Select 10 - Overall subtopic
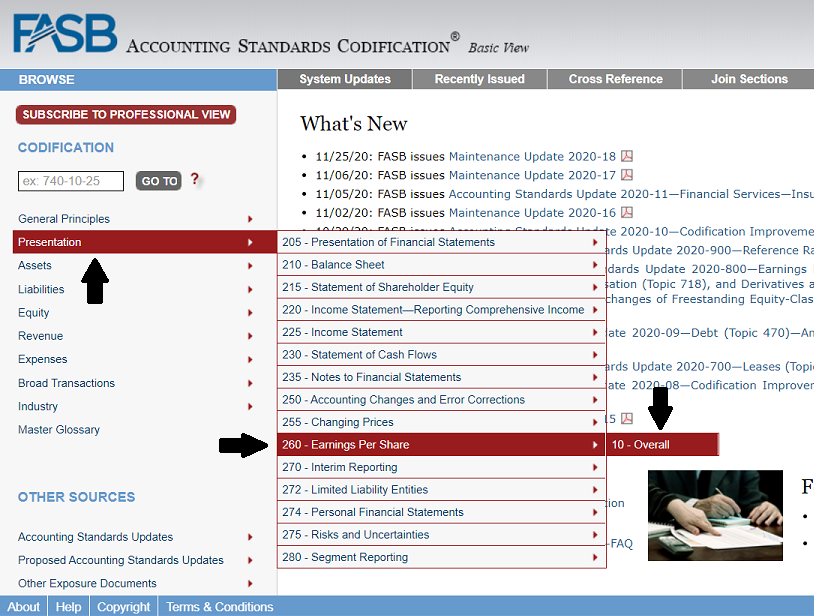 point(662,445)
